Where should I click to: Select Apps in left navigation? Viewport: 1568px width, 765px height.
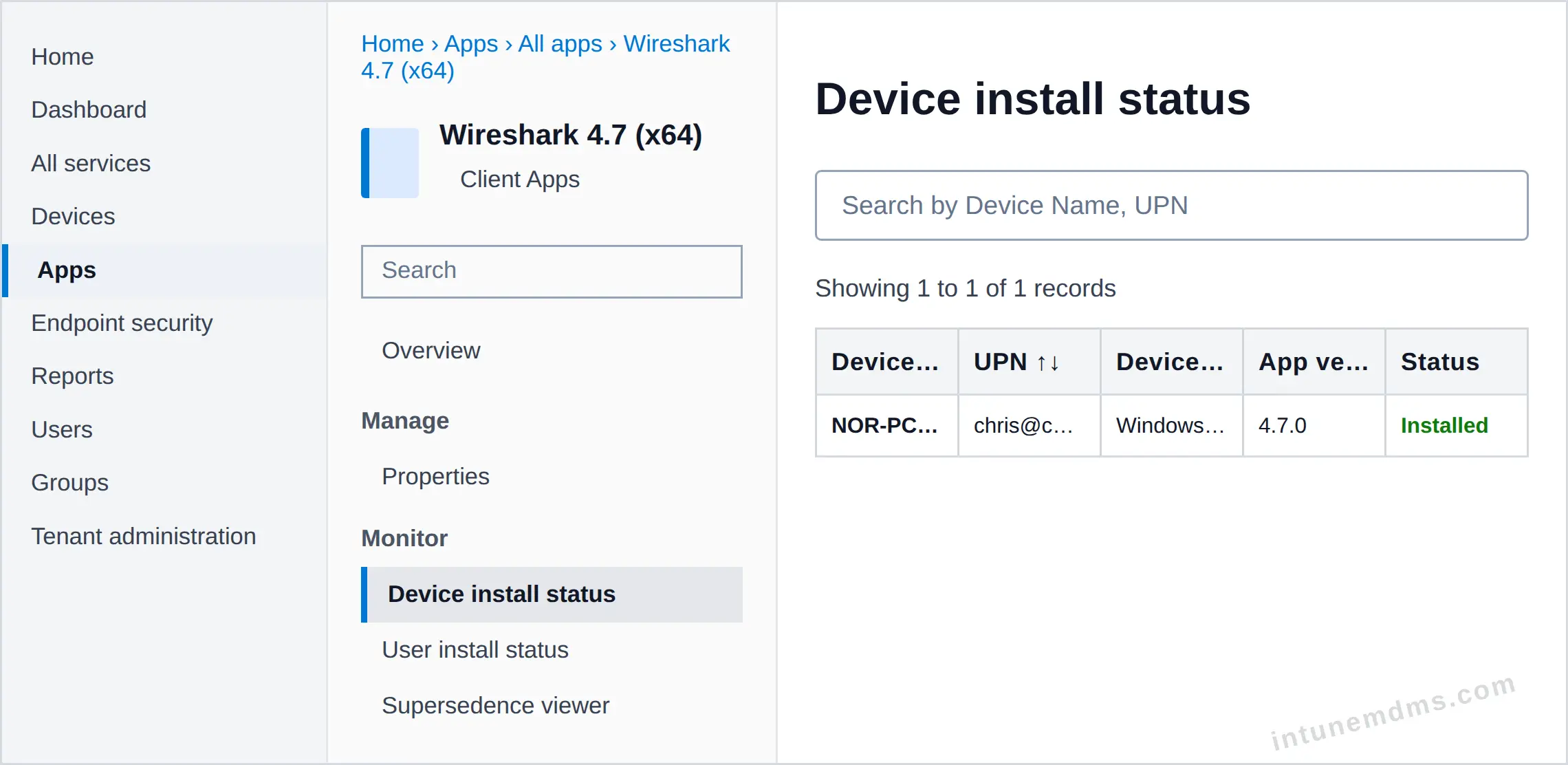[x=165, y=270]
